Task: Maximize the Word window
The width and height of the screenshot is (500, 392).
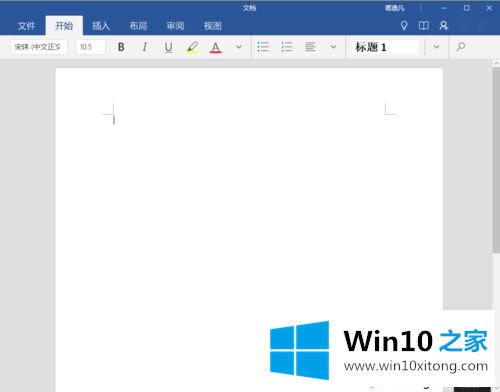Action: click(467, 8)
